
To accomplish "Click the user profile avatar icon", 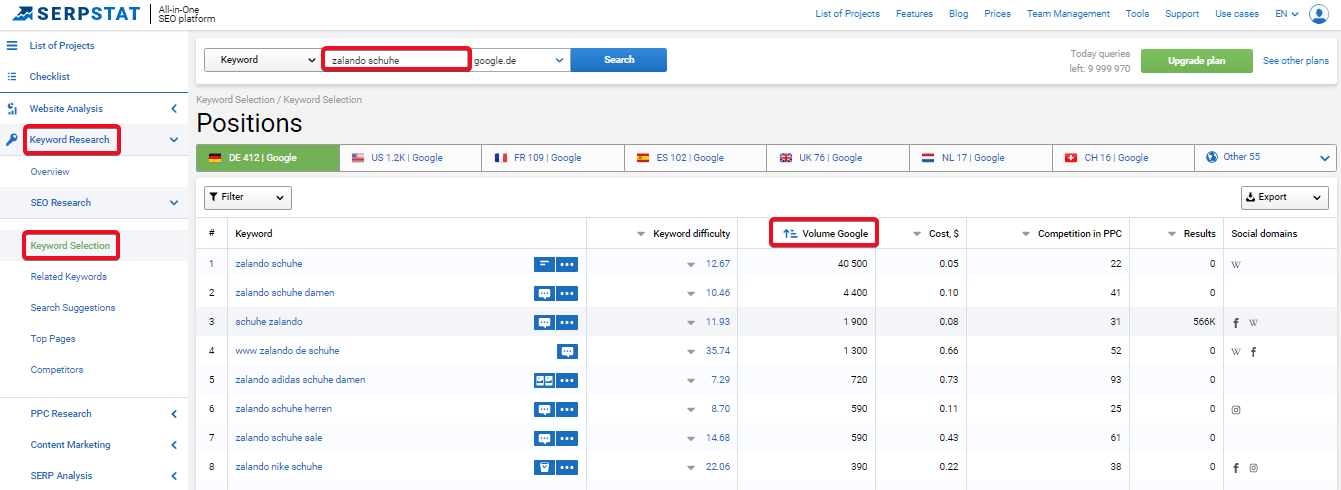I will 1319,14.
